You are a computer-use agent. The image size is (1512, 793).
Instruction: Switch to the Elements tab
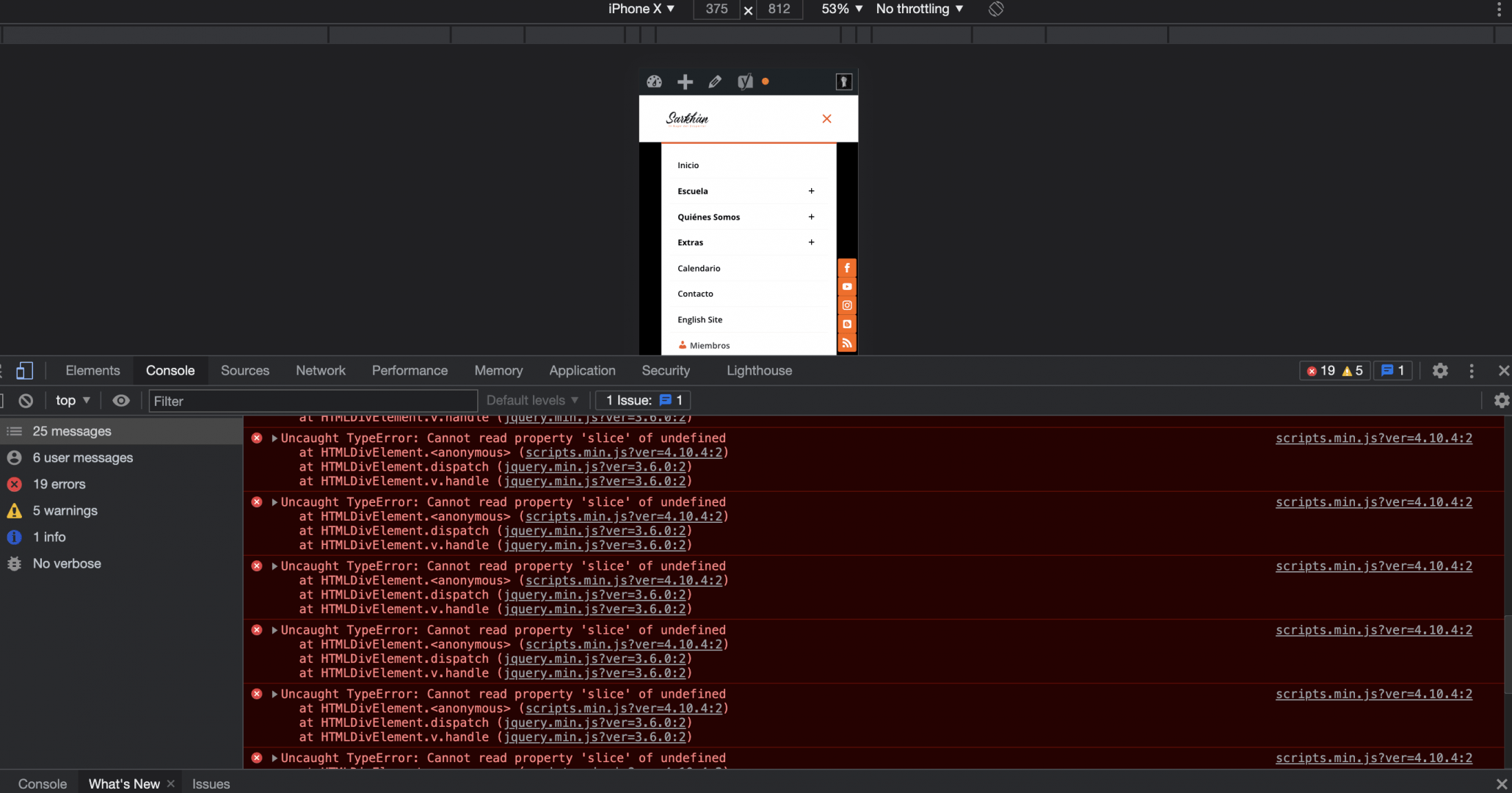pyautogui.click(x=92, y=371)
